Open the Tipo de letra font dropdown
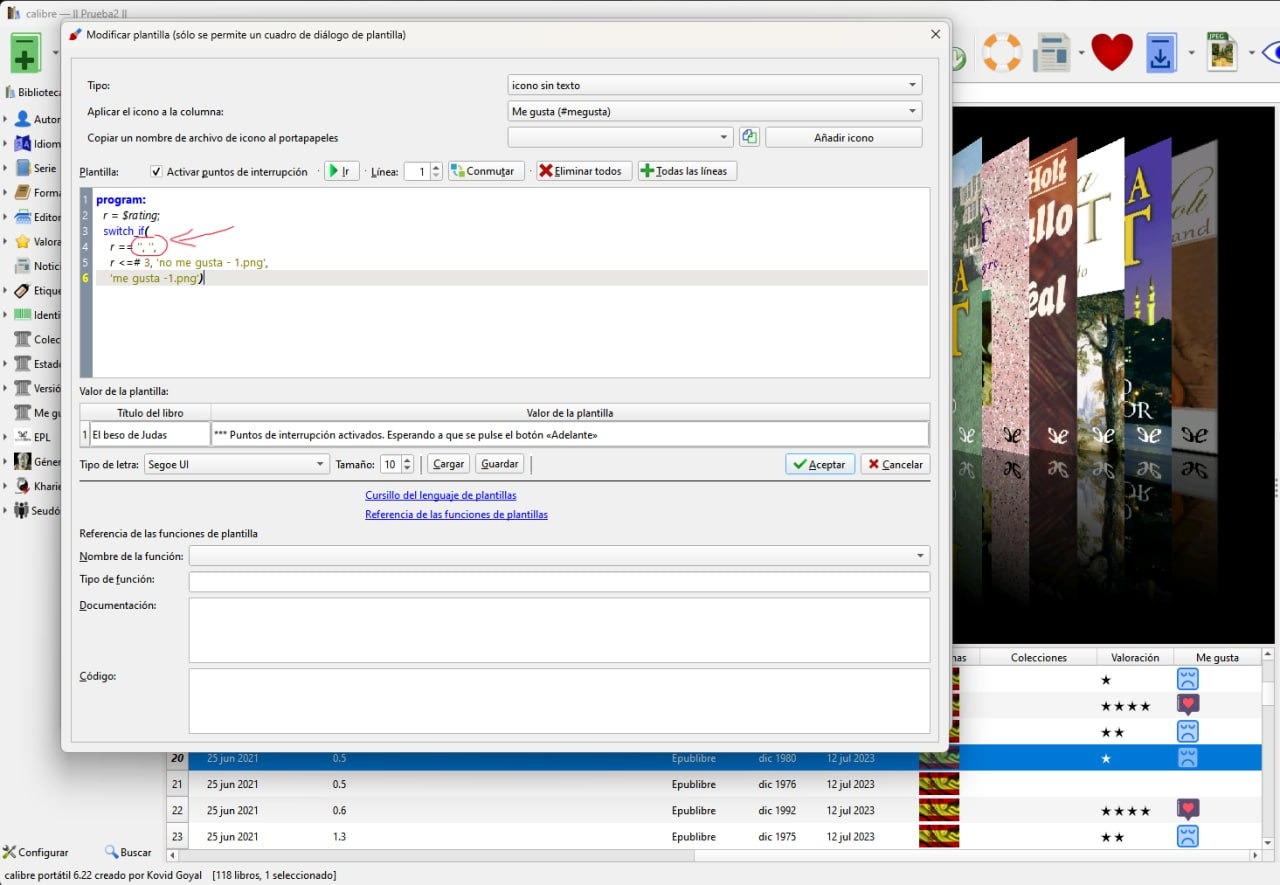 [x=236, y=464]
